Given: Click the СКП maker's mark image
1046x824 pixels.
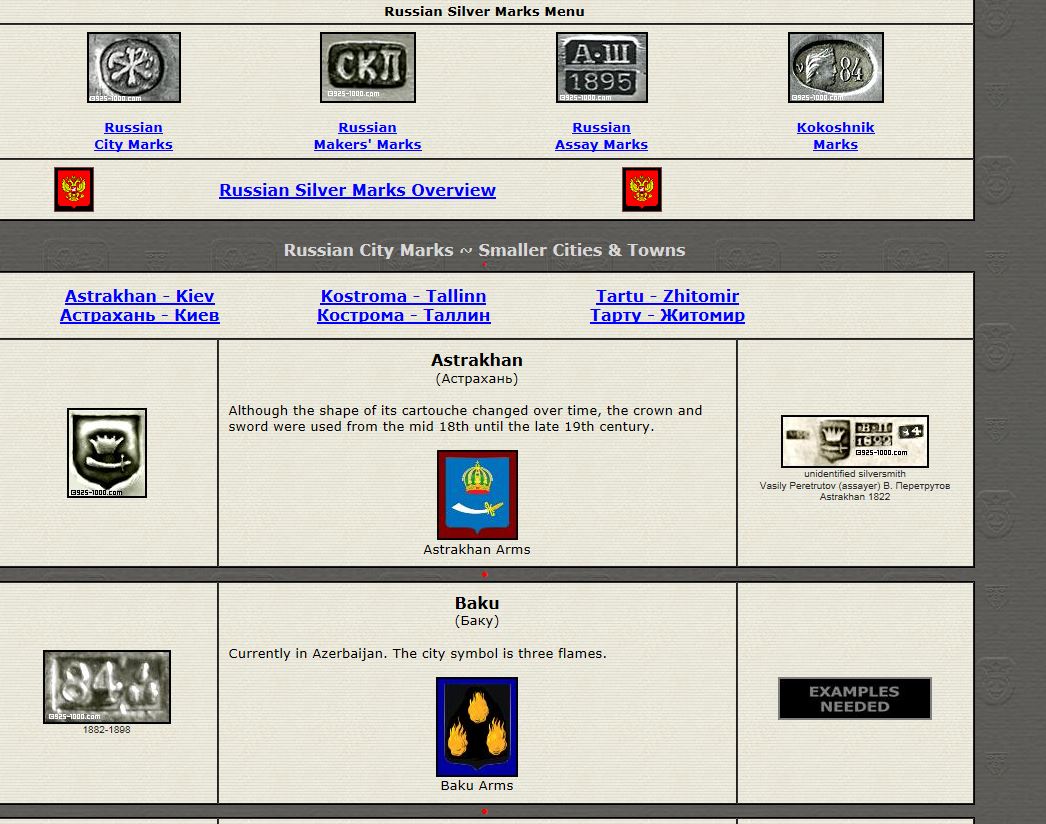Looking at the screenshot, I should tap(367, 68).
